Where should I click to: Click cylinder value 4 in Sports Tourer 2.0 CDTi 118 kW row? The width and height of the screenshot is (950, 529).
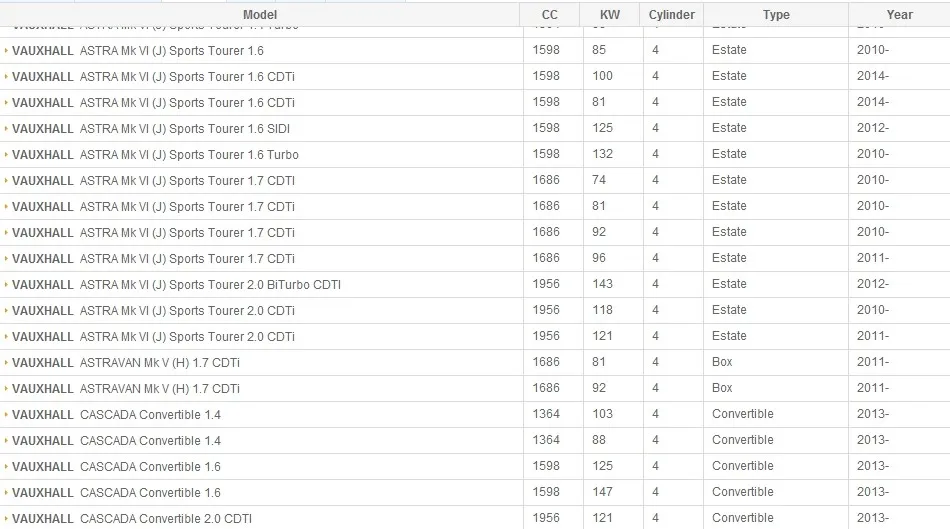pyautogui.click(x=655, y=310)
